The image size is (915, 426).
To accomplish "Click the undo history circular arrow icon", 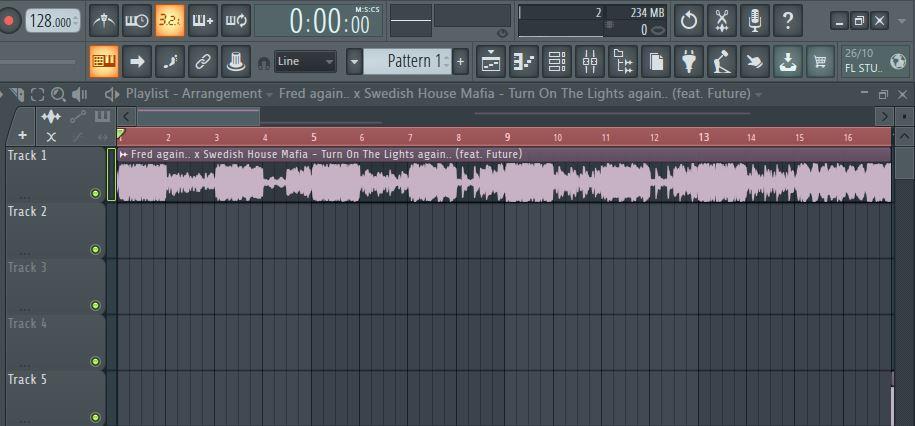I will click(x=689, y=21).
